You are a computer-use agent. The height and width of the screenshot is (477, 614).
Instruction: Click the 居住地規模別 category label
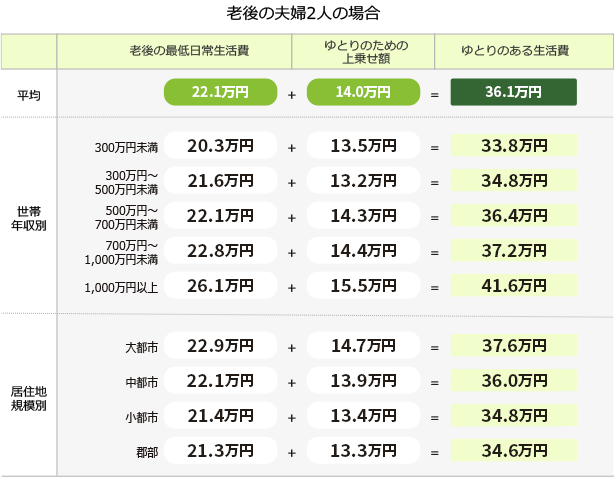29,398
